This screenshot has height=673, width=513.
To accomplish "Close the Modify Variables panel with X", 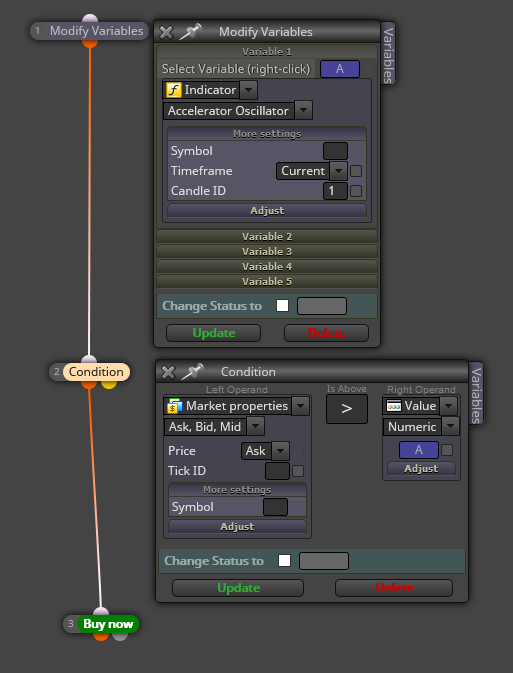I will click(166, 32).
